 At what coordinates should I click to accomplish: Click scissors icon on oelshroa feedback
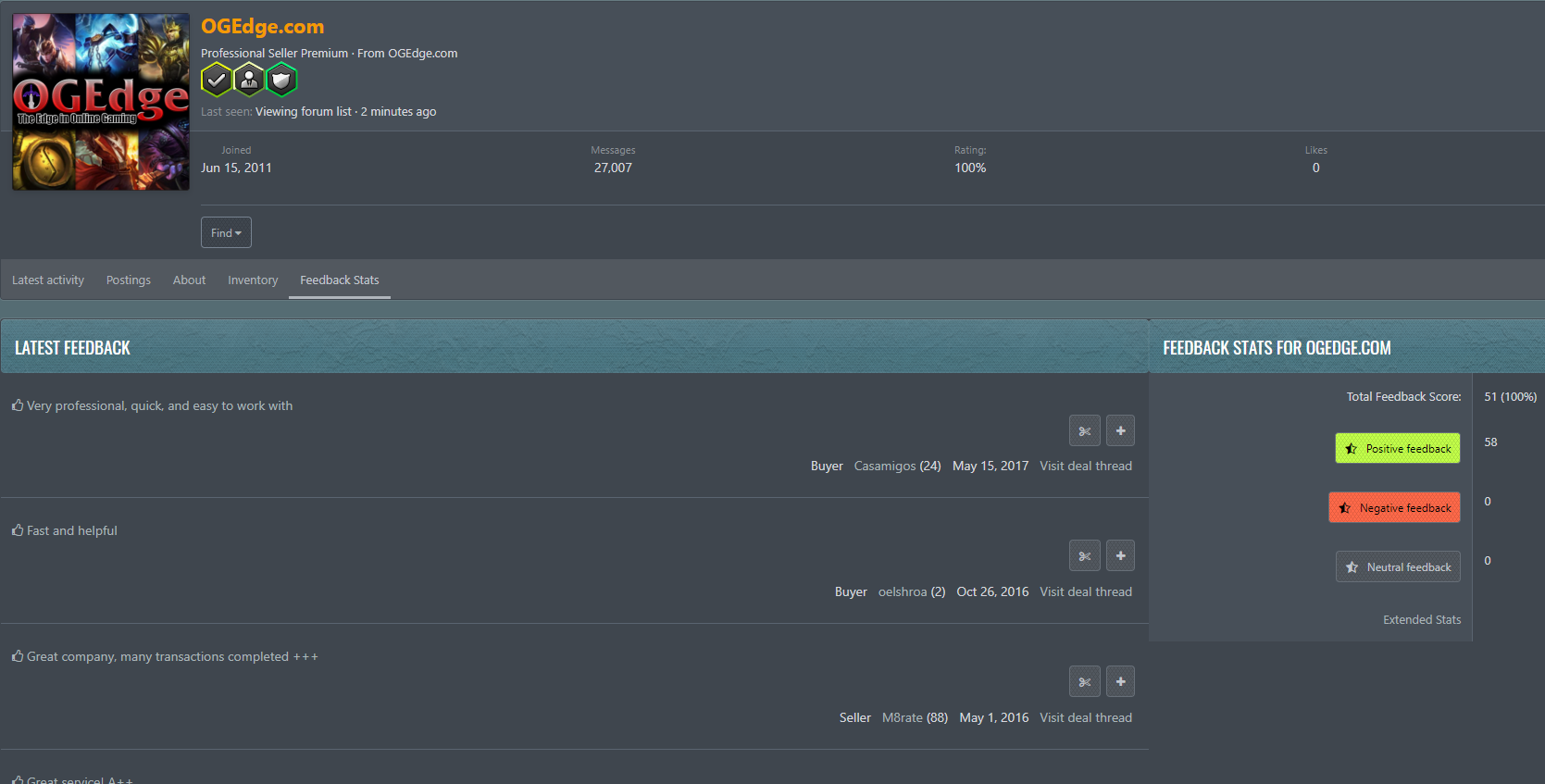click(1085, 555)
